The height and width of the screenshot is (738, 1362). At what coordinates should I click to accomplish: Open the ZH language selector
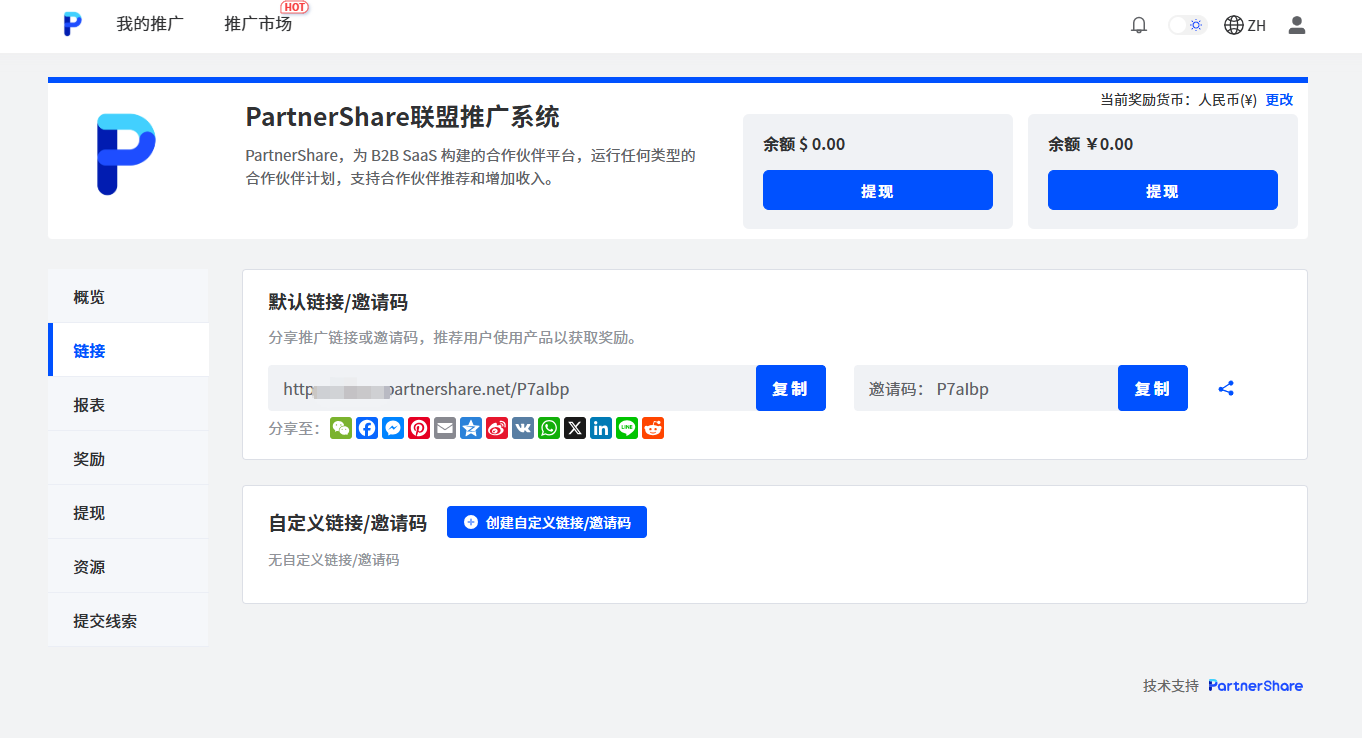1245,25
